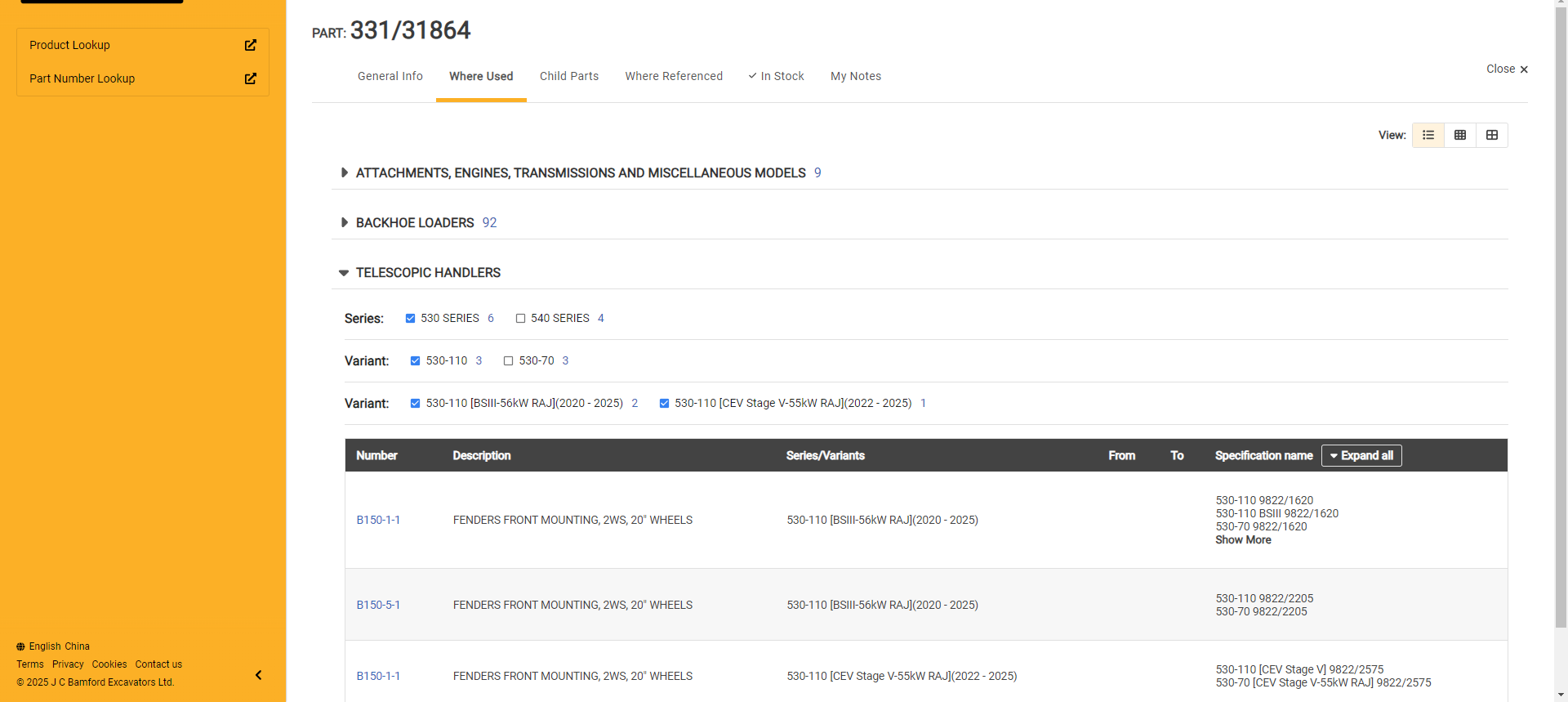Click external link icon beside Product Lookup

pyautogui.click(x=251, y=45)
